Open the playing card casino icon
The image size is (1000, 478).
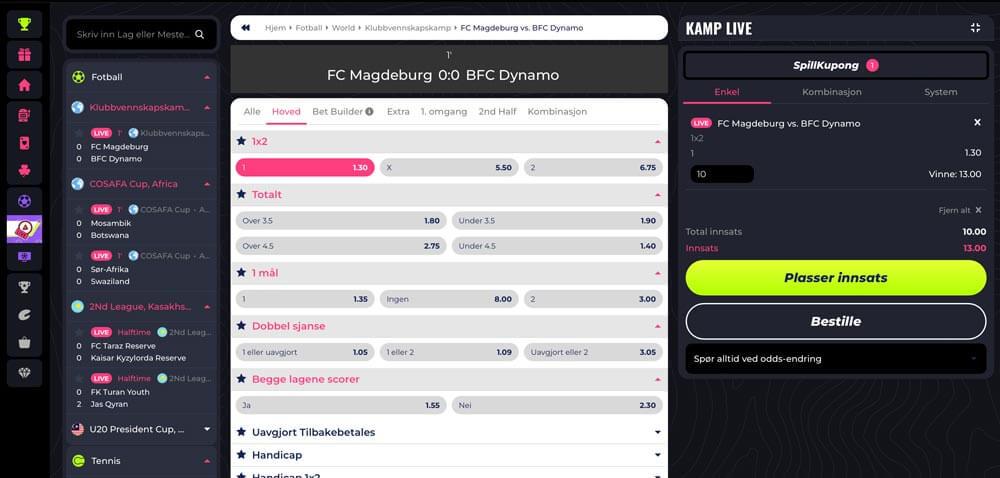pyautogui.click(x=24, y=143)
